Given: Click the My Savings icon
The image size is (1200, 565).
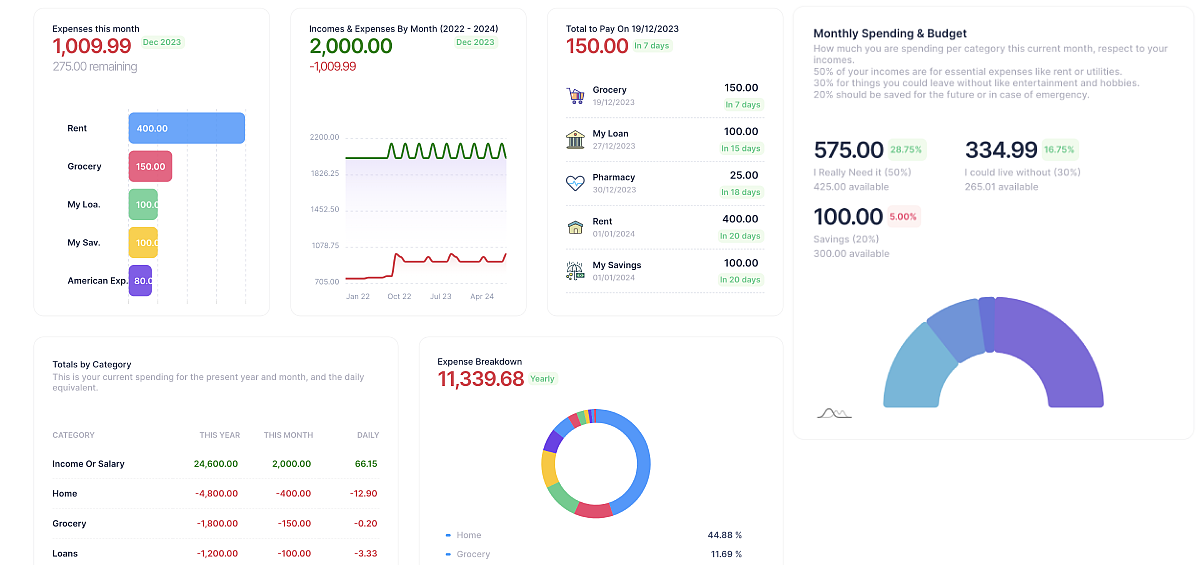Looking at the screenshot, I should pyautogui.click(x=575, y=270).
